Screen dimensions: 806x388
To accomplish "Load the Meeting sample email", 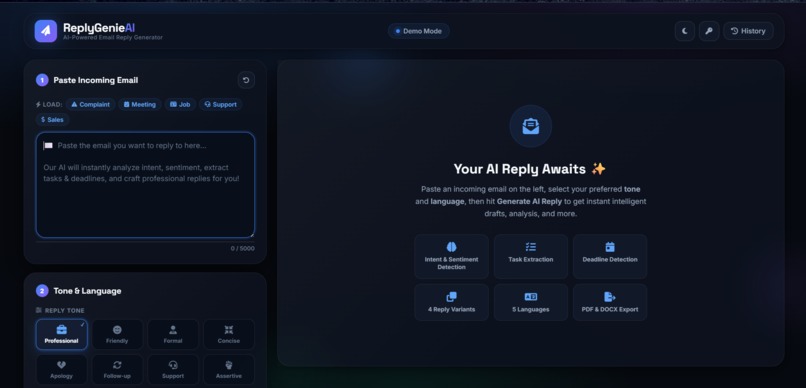I will point(140,104).
